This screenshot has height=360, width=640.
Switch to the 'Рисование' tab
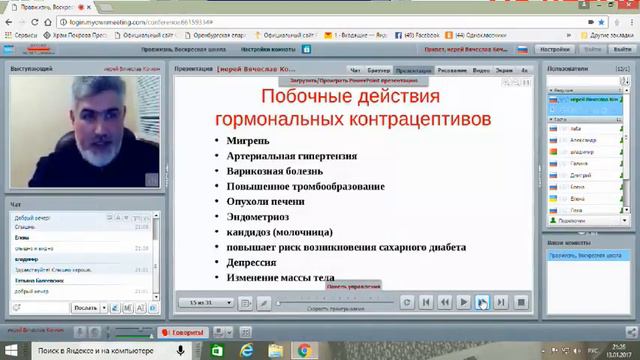point(452,70)
